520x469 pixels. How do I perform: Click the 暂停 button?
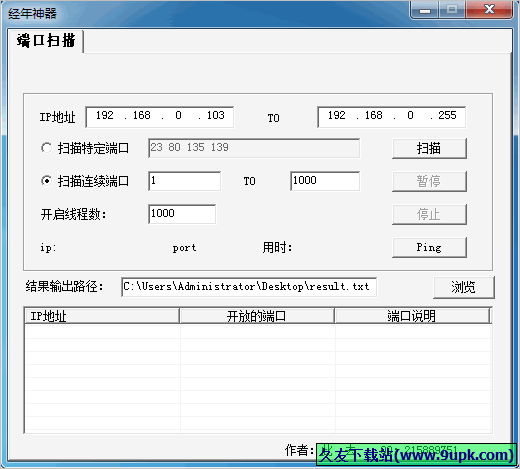coord(429,181)
